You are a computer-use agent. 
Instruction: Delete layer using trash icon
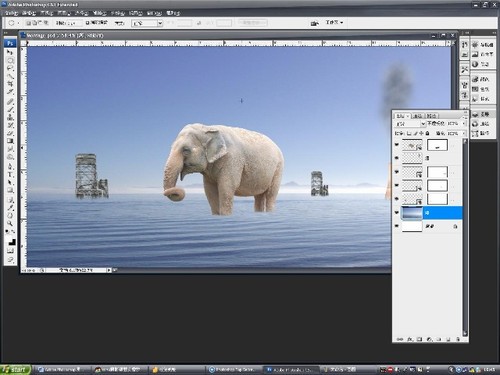458,339
